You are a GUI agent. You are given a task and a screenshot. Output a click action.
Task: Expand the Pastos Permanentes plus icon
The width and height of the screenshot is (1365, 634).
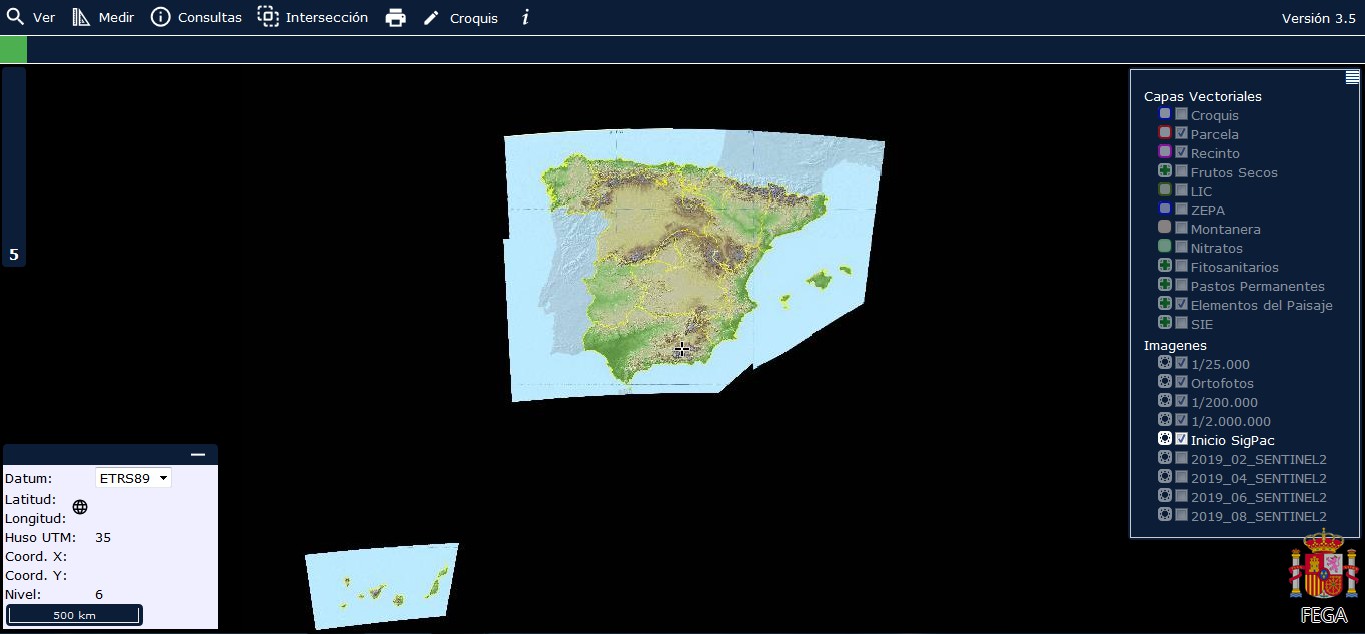coord(1165,285)
